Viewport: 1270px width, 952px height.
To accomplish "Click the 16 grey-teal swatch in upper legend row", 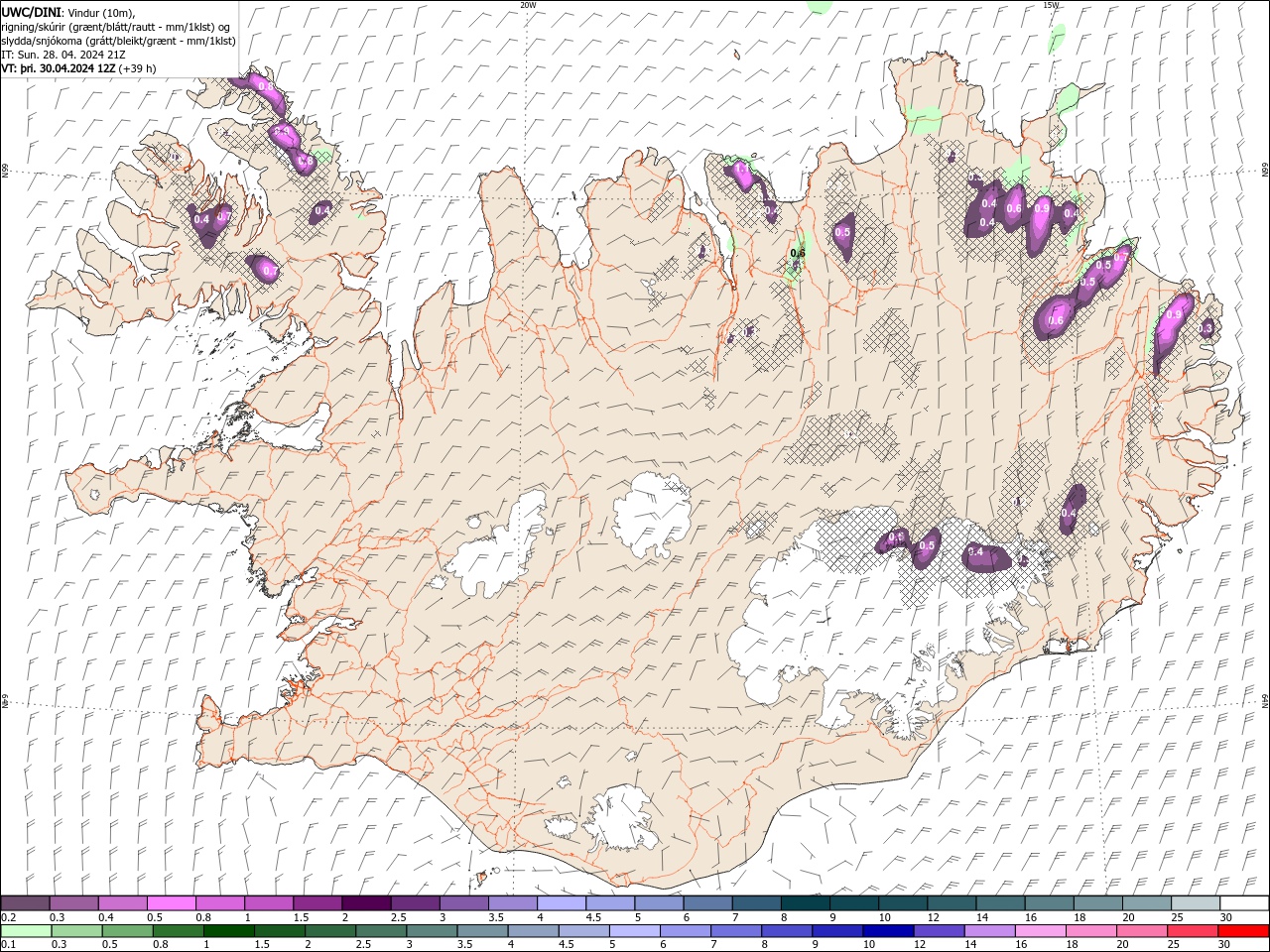I will [x=1050, y=903].
